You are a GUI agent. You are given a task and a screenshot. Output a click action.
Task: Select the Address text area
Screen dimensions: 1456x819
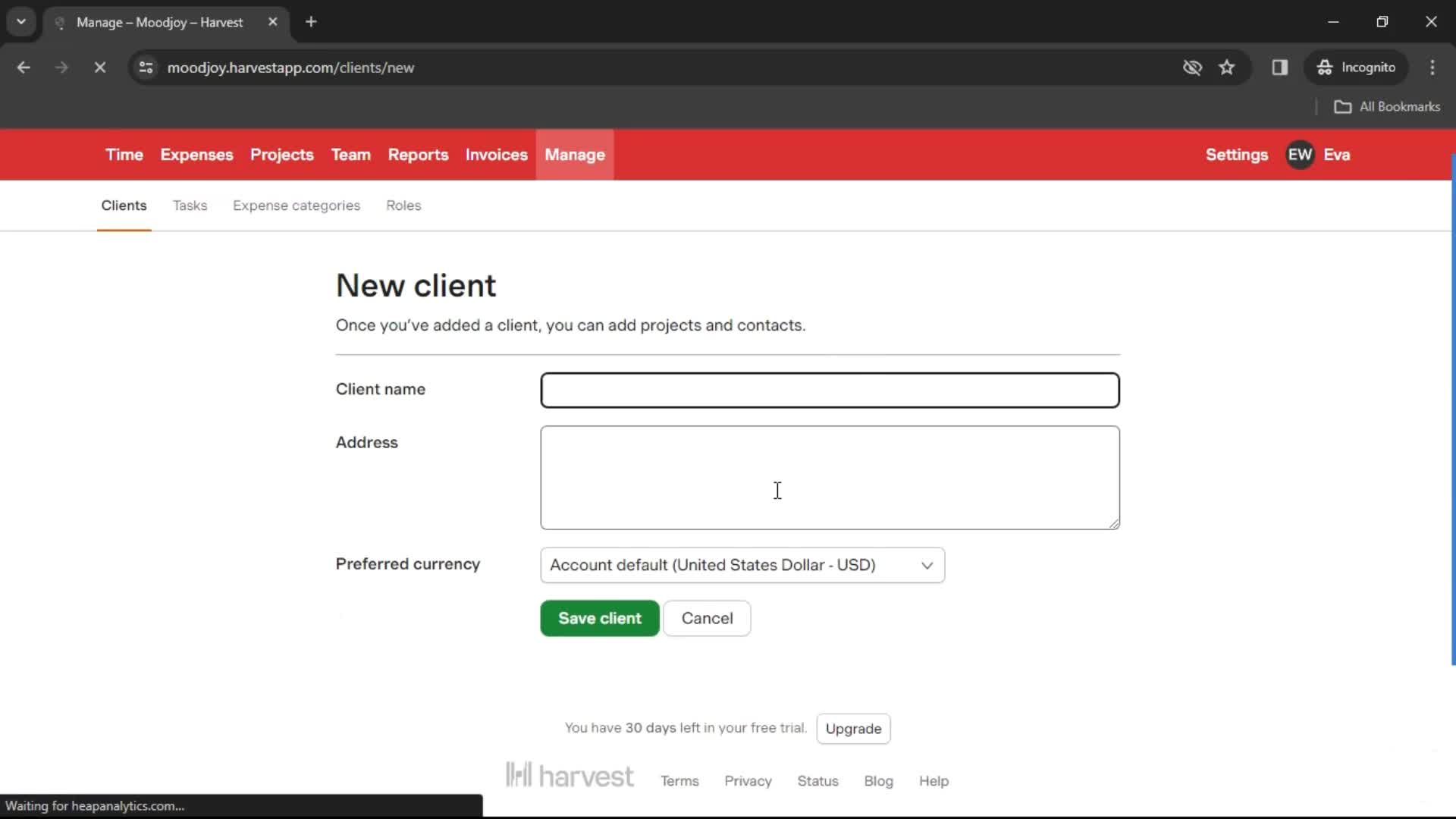[830, 477]
